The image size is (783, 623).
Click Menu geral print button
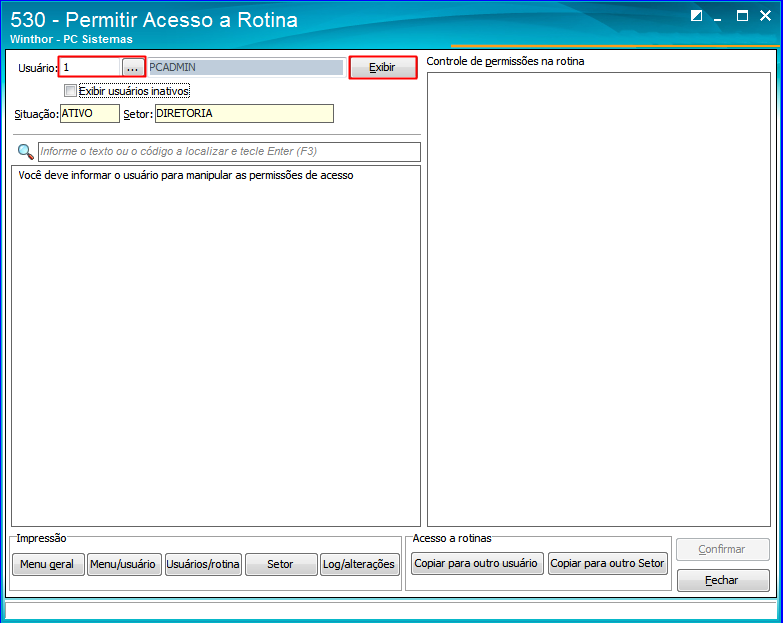[x=47, y=564]
